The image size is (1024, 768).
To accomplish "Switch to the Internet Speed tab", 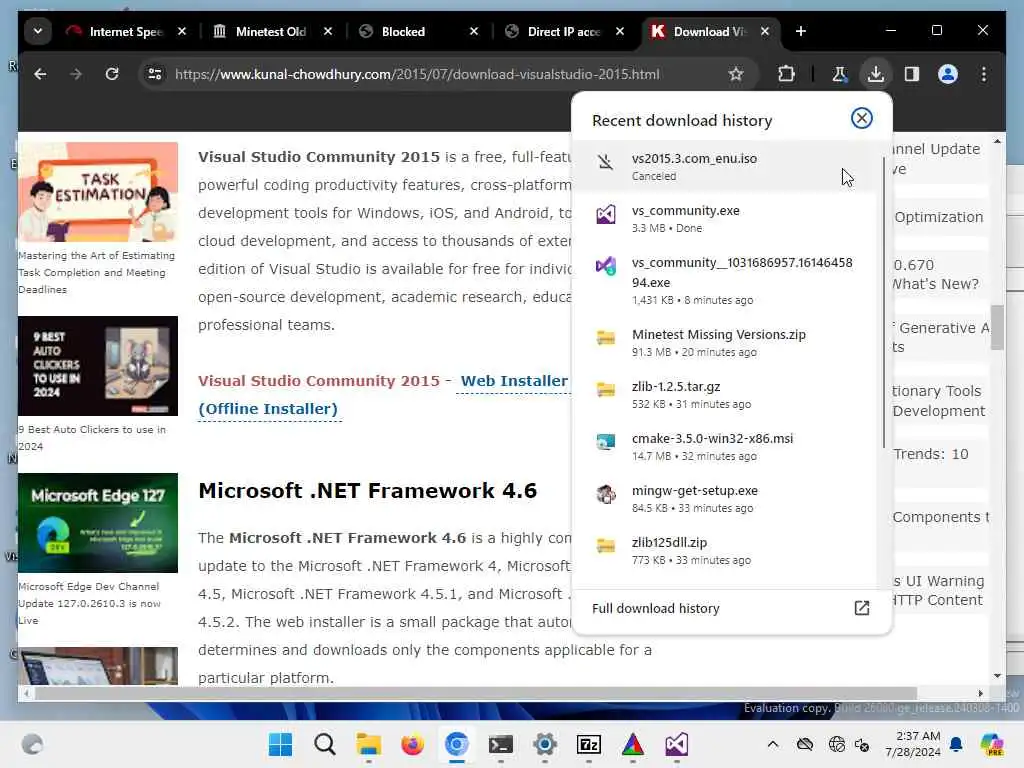I will (x=126, y=31).
